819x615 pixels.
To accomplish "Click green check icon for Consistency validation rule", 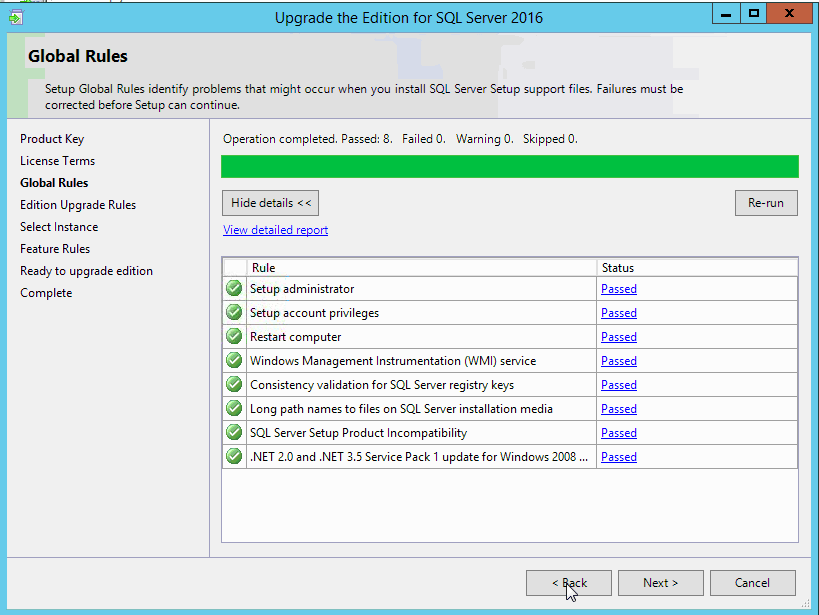I will point(234,385).
